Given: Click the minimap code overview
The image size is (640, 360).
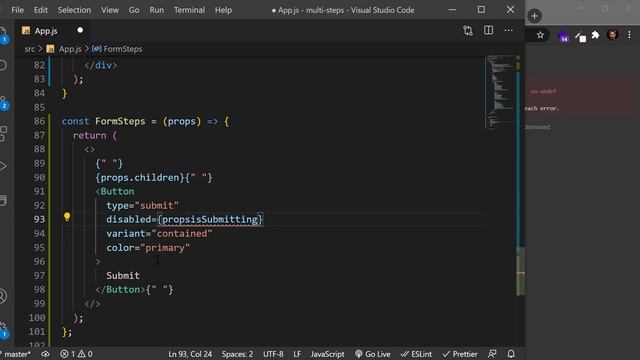Looking at the screenshot, I should [500, 92].
